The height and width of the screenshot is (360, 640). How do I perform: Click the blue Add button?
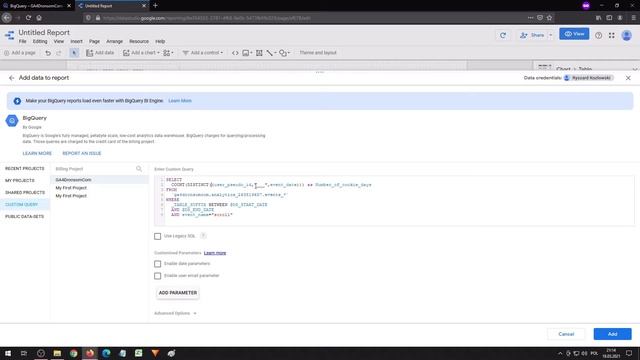pyautogui.click(x=612, y=334)
